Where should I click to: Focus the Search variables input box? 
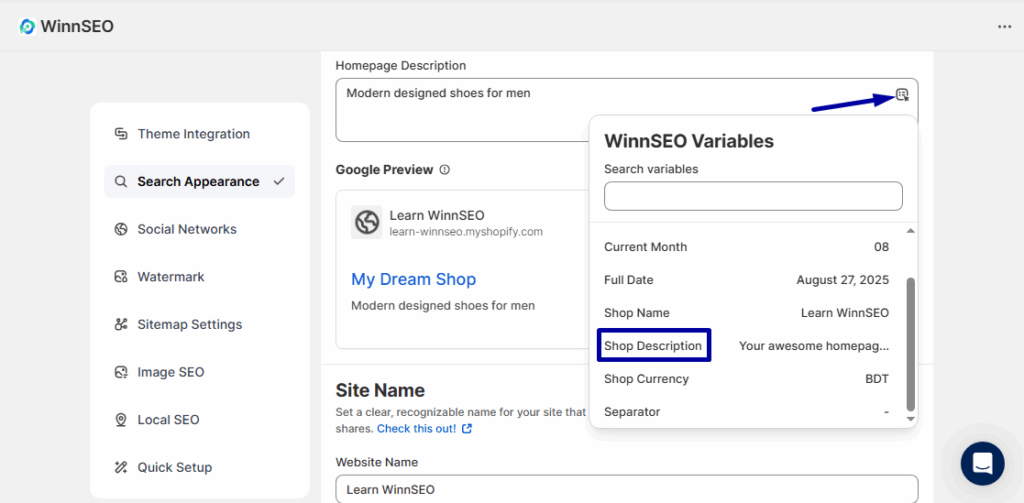click(753, 196)
